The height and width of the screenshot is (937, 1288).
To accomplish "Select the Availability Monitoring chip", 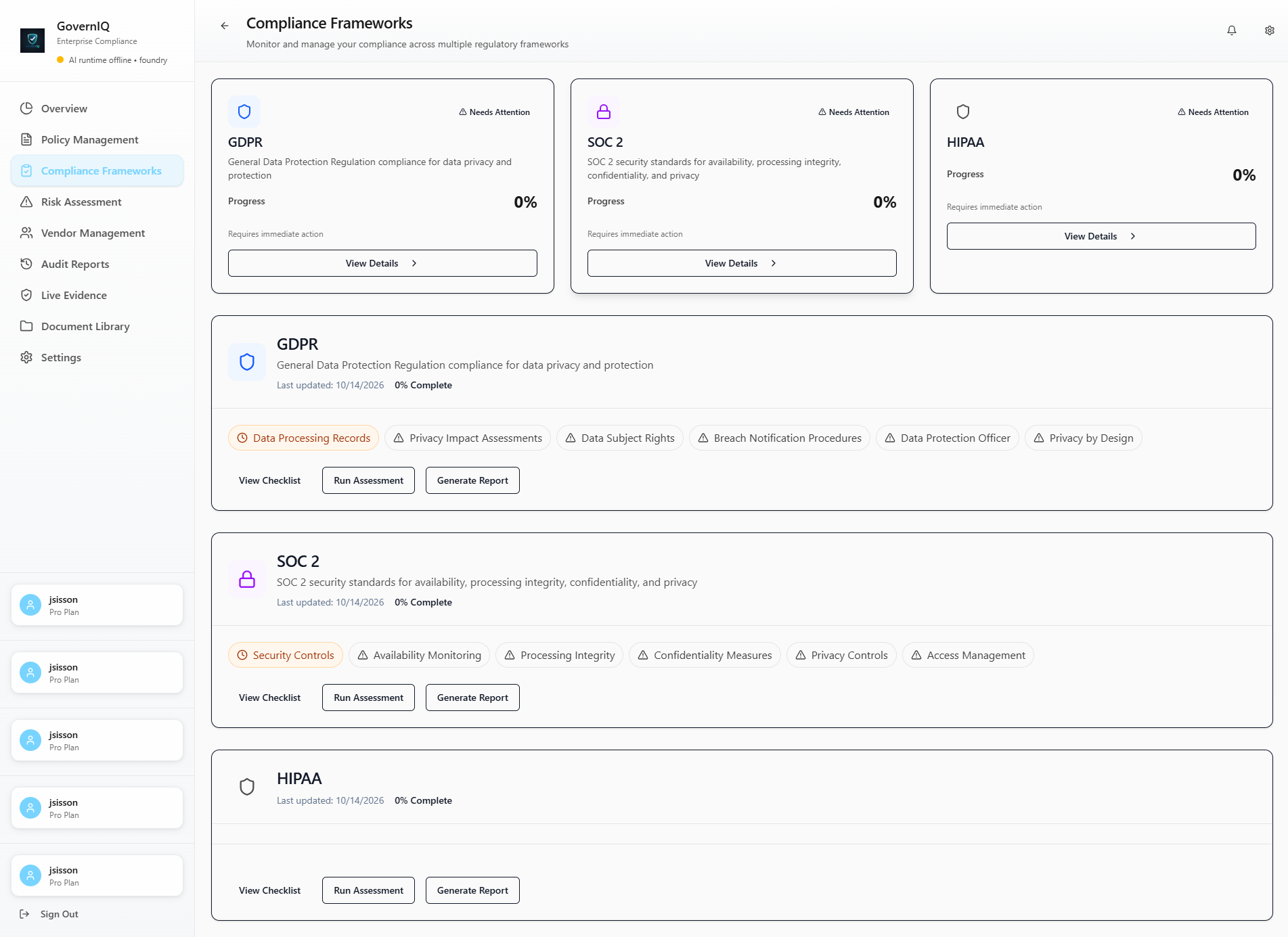I will [x=419, y=655].
